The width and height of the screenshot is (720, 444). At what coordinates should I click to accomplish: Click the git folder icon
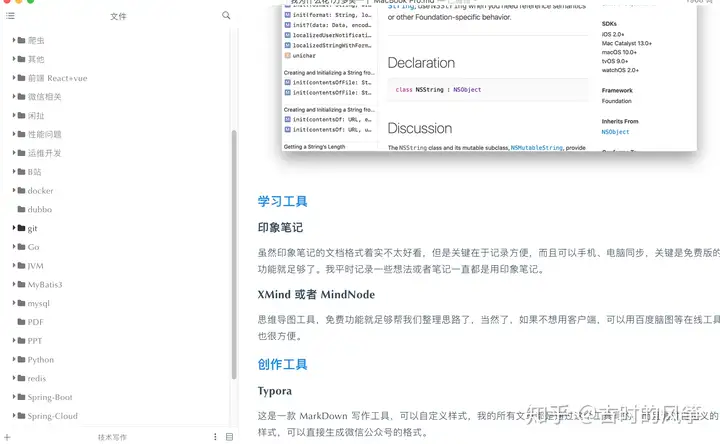21,228
